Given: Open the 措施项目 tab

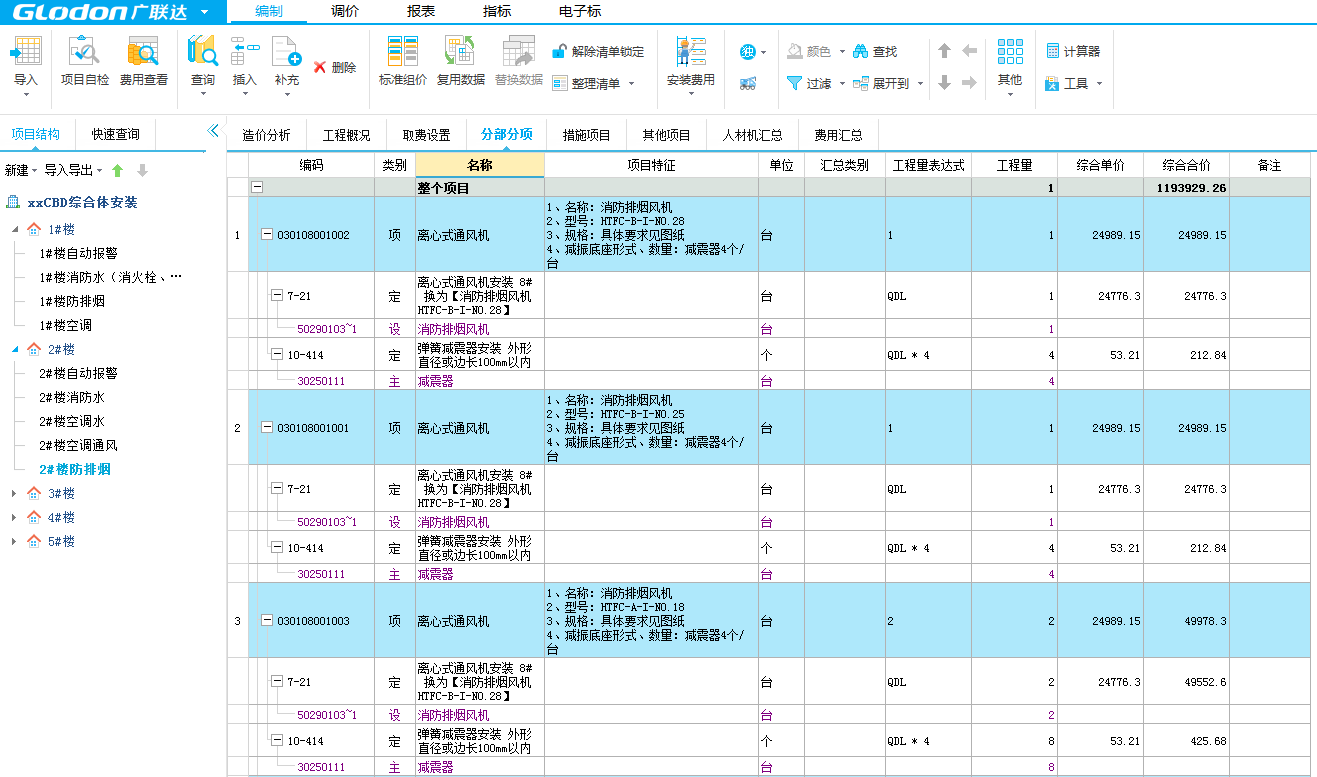Looking at the screenshot, I should 586,135.
